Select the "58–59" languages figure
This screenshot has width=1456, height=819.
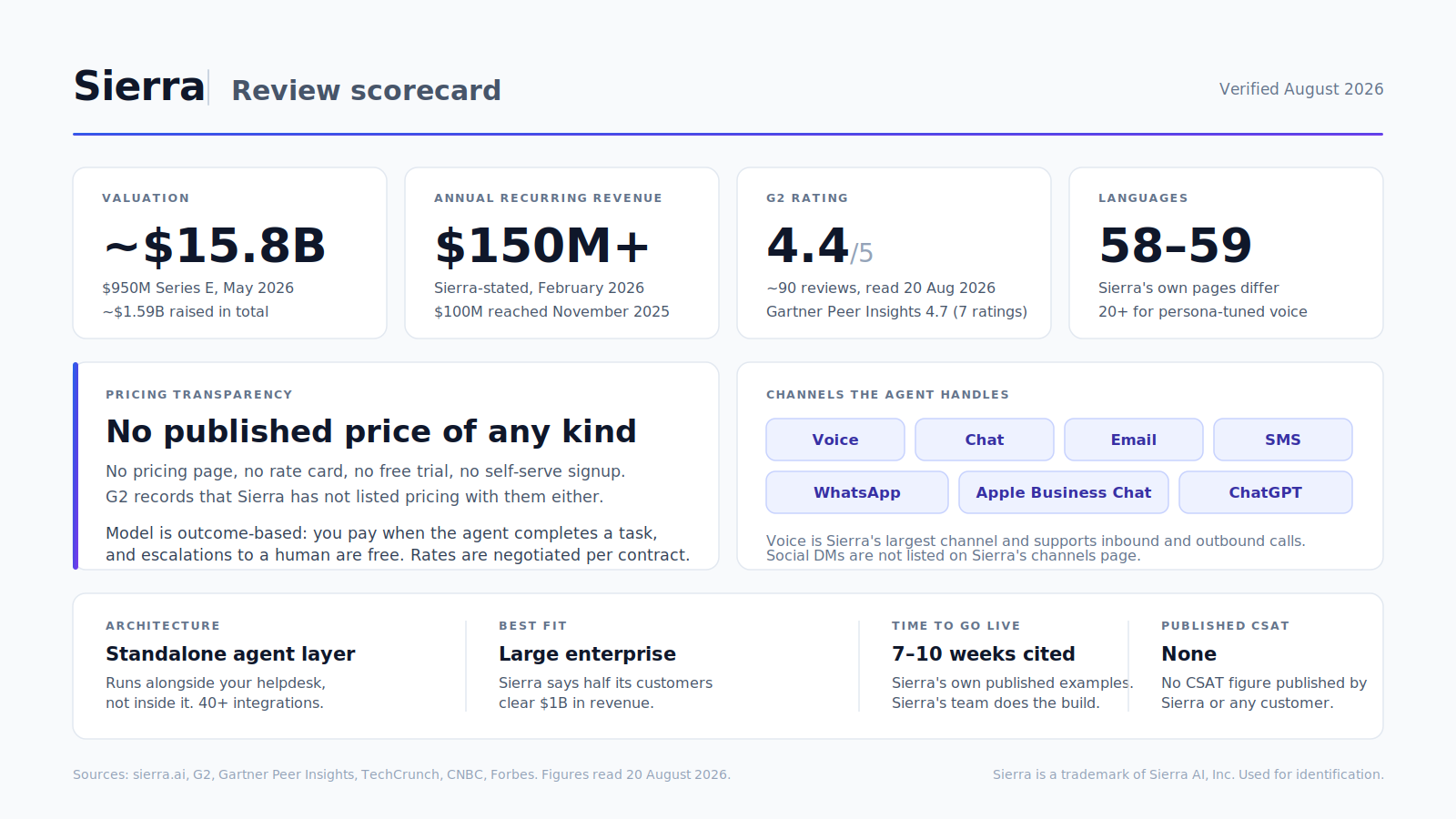click(1176, 246)
